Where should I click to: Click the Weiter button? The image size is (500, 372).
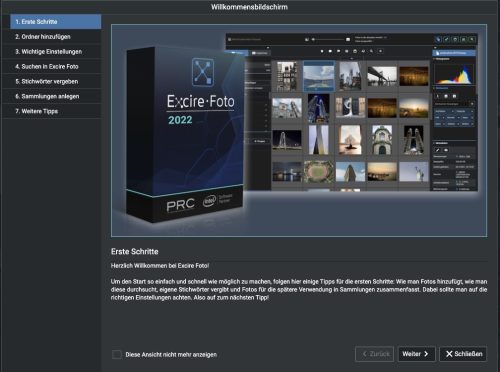point(416,354)
